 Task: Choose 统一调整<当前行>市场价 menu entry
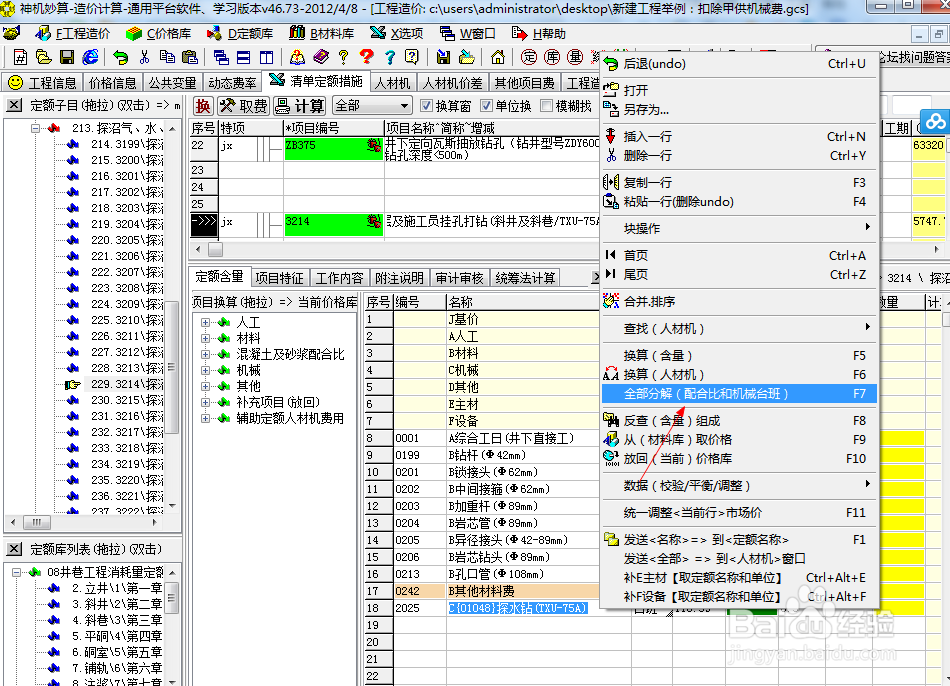pos(739,513)
